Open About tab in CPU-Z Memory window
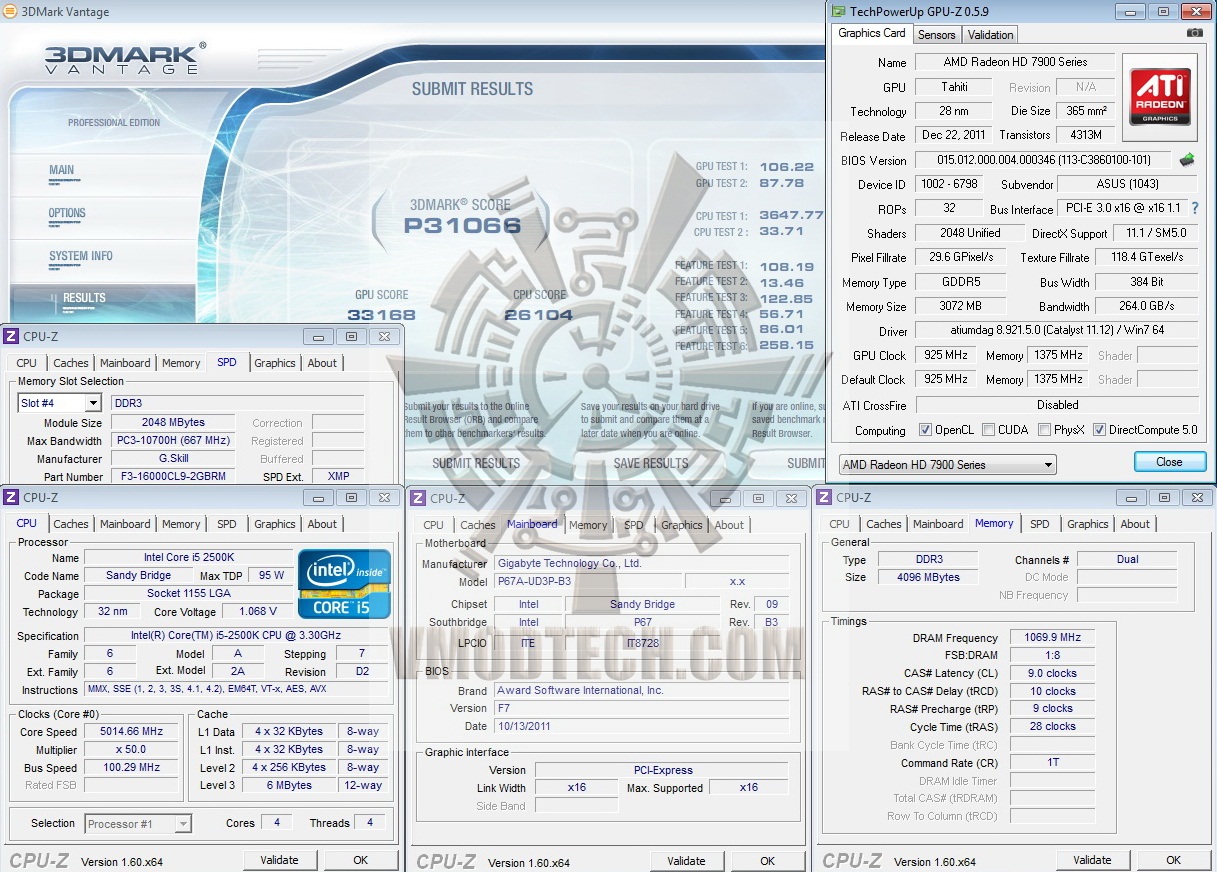Screen dimensions: 1217x872 (1135, 524)
